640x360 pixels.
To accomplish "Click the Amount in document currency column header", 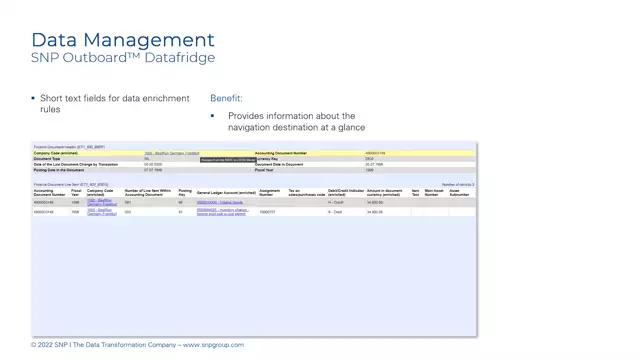I will (x=384, y=193).
